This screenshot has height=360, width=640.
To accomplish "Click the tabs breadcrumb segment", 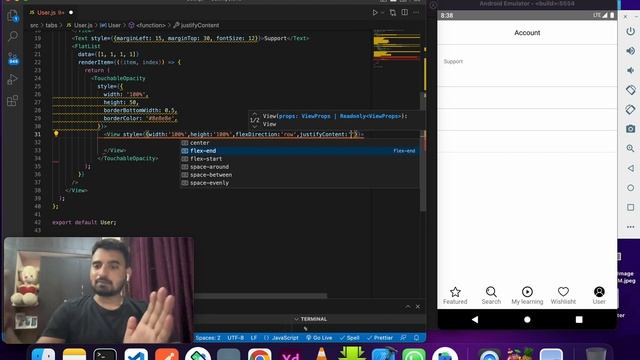I will click(x=51, y=25).
